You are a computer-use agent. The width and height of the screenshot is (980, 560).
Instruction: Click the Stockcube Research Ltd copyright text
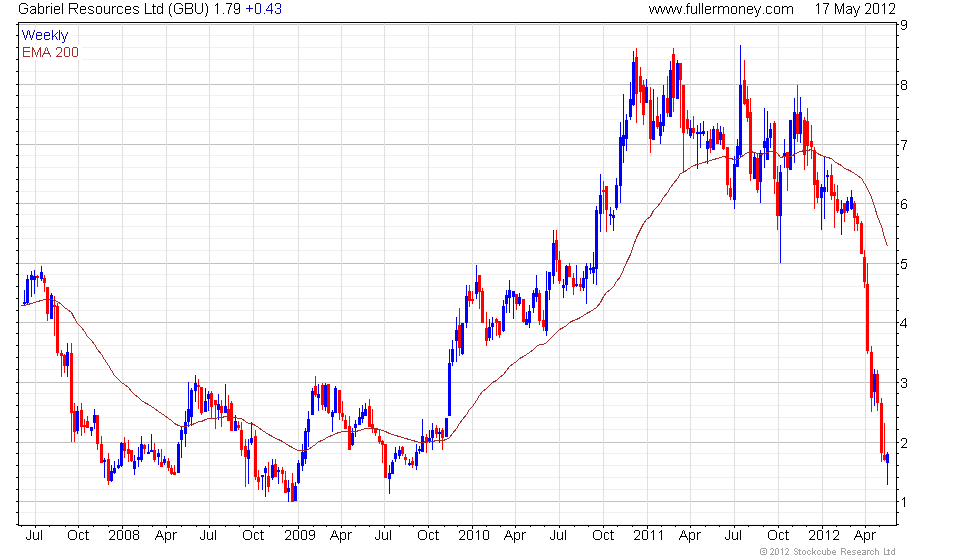pos(828,552)
